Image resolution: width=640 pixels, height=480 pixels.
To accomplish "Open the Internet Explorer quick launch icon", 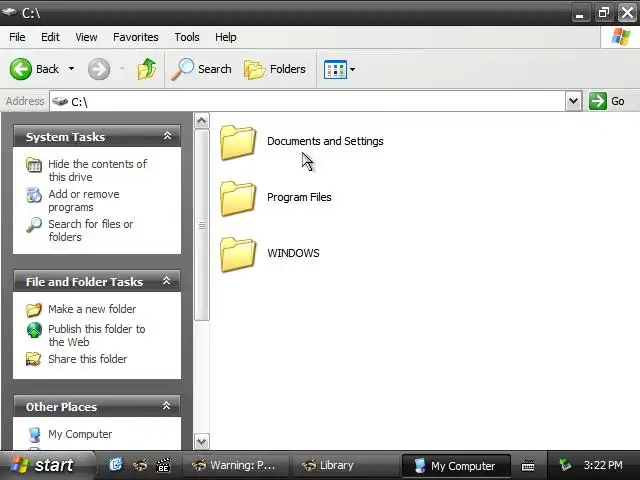I will (116, 464).
